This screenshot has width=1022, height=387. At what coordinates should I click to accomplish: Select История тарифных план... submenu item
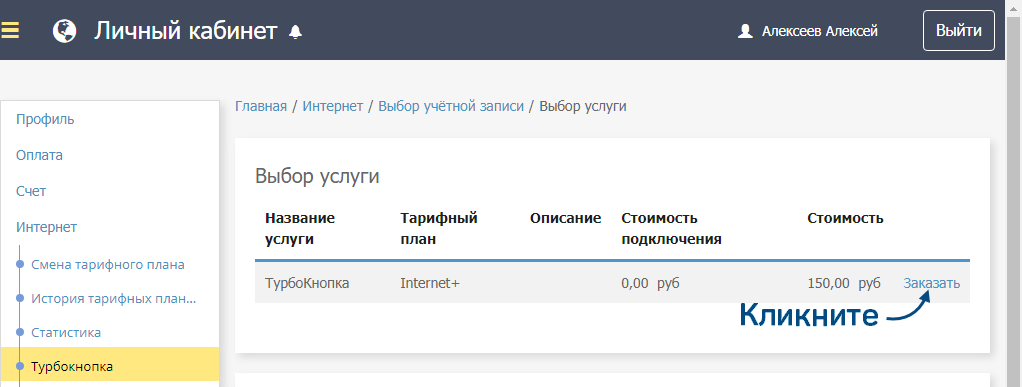click(113, 298)
